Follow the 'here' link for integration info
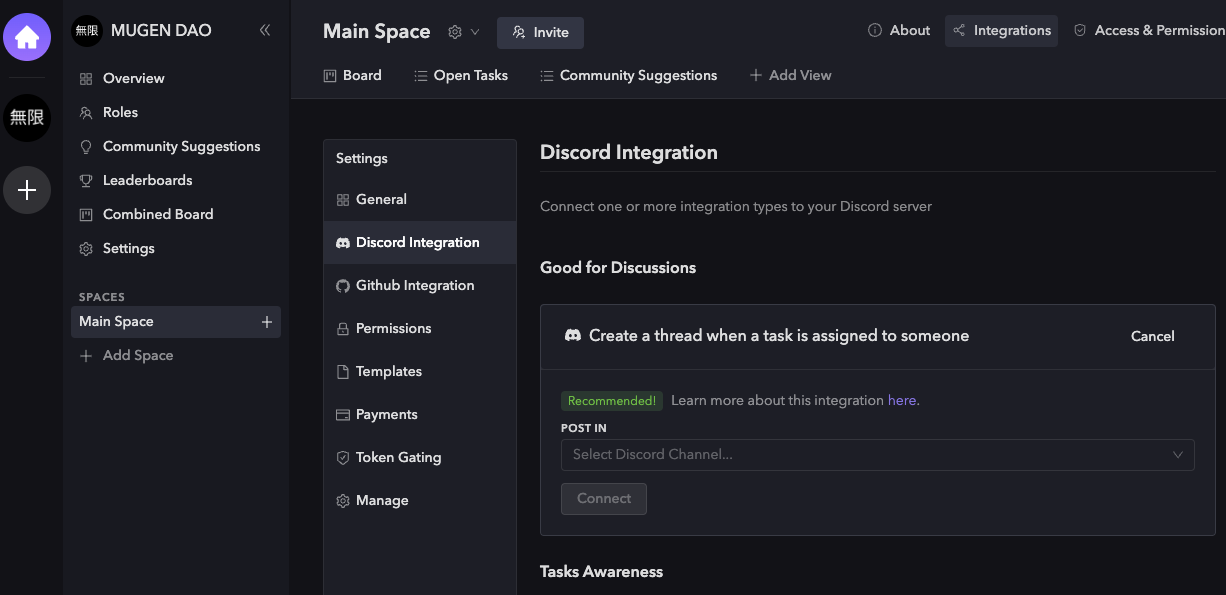Image resolution: width=1226 pixels, height=595 pixels. [x=901, y=400]
